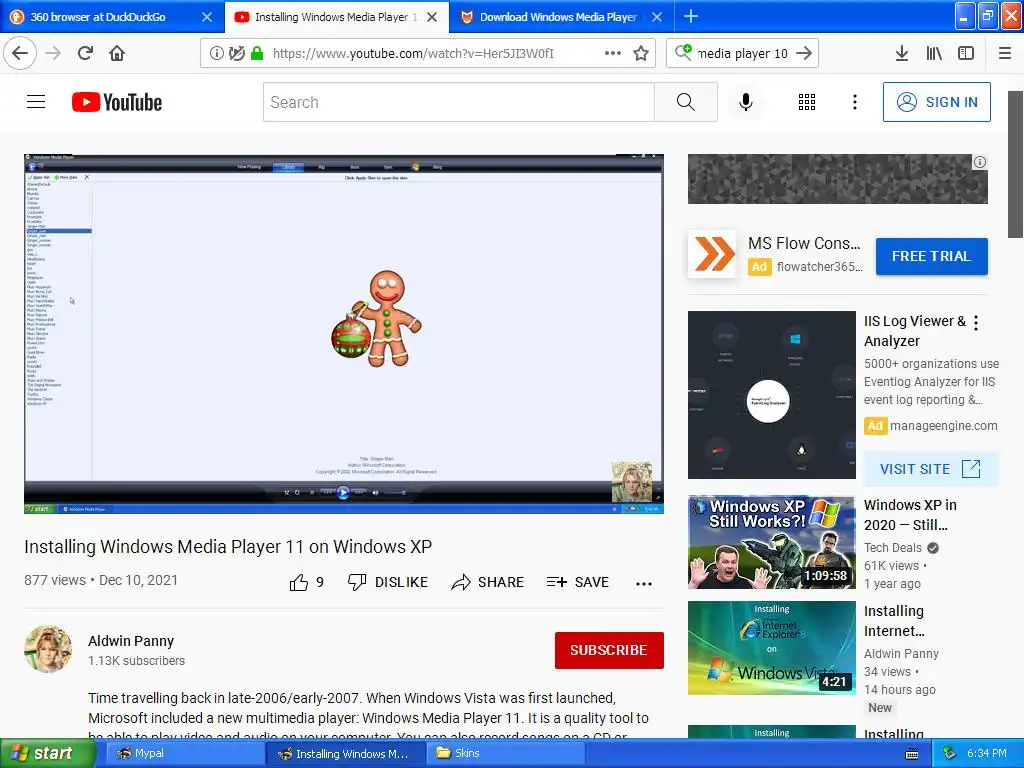Bookmark this page with the star
Image resolution: width=1024 pixels, height=768 pixels.
pyautogui.click(x=641, y=53)
